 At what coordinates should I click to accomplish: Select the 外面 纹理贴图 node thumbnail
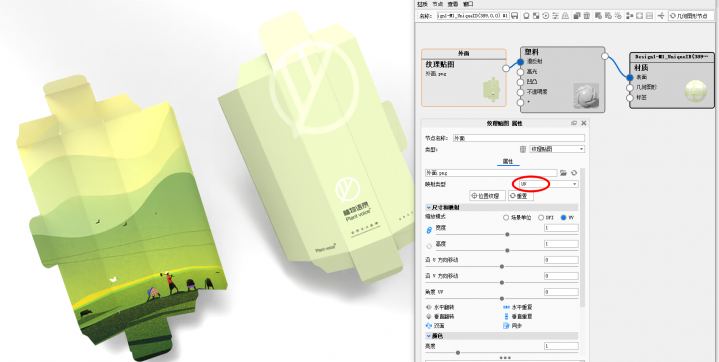(x=492, y=89)
